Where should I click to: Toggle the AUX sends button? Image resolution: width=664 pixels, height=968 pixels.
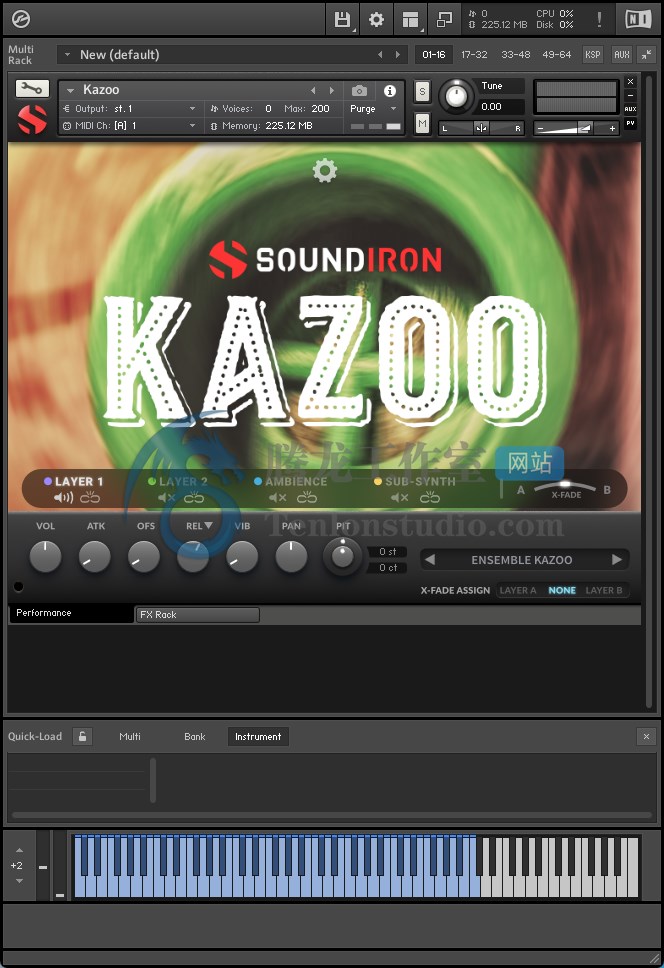pyautogui.click(x=630, y=109)
